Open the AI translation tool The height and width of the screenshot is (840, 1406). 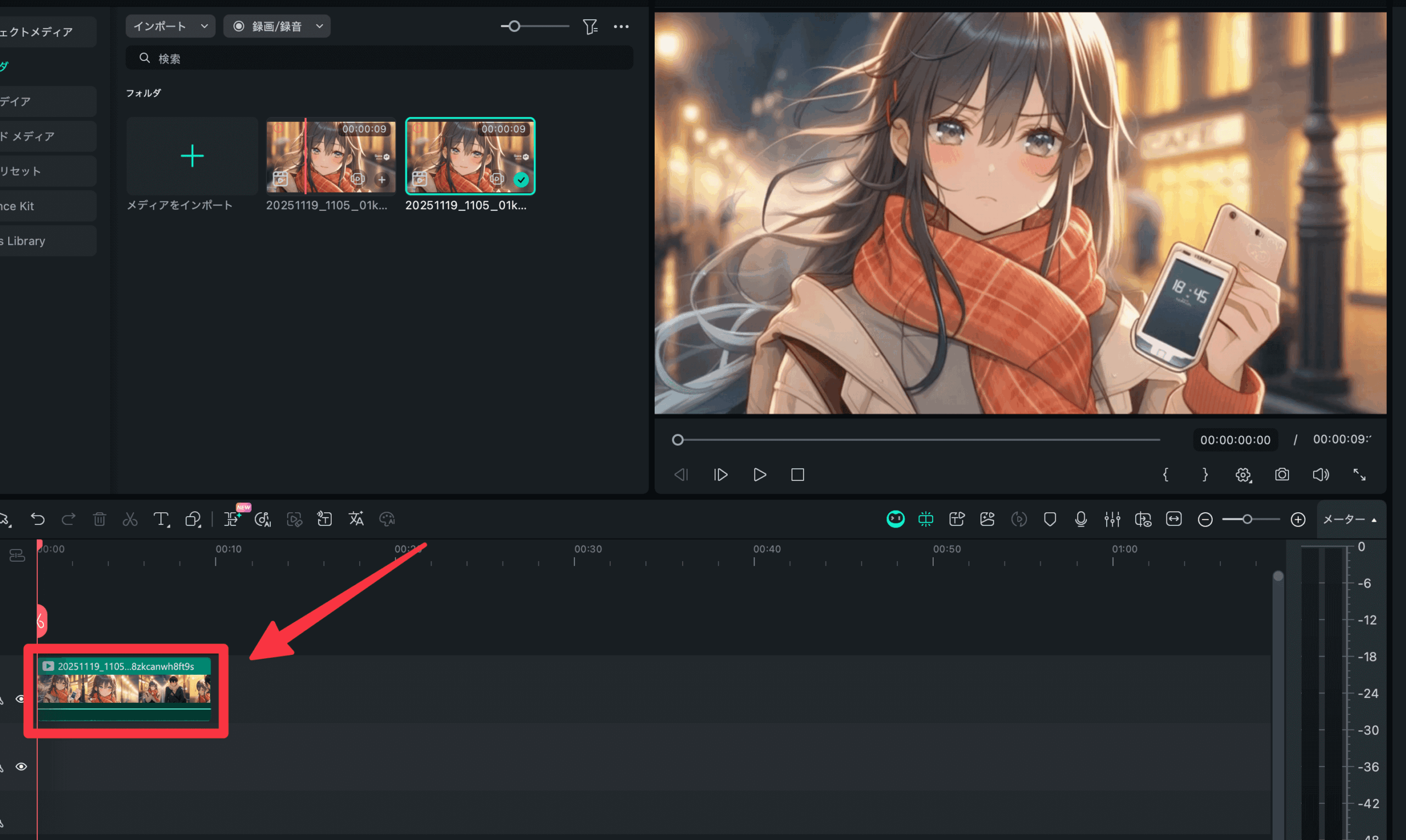click(x=356, y=519)
